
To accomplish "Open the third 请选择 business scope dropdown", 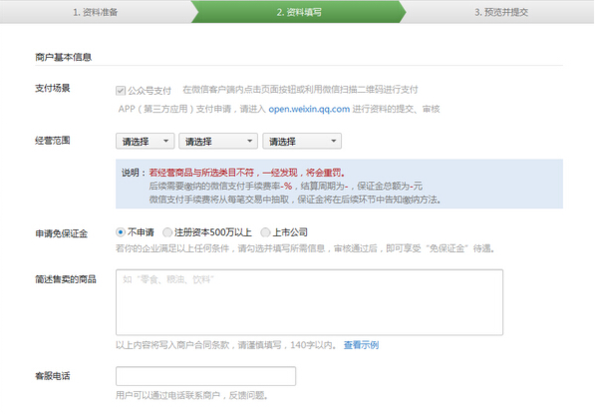I will 302,142.
